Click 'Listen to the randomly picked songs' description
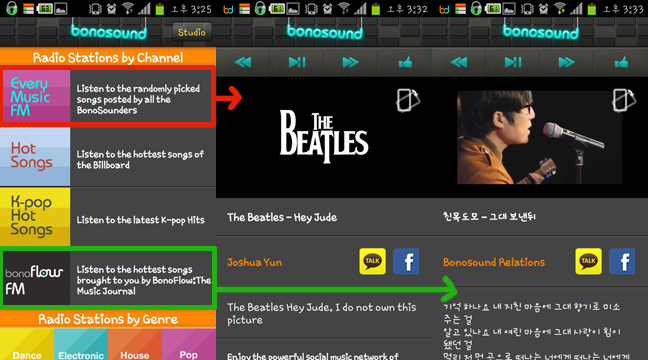 [138, 100]
